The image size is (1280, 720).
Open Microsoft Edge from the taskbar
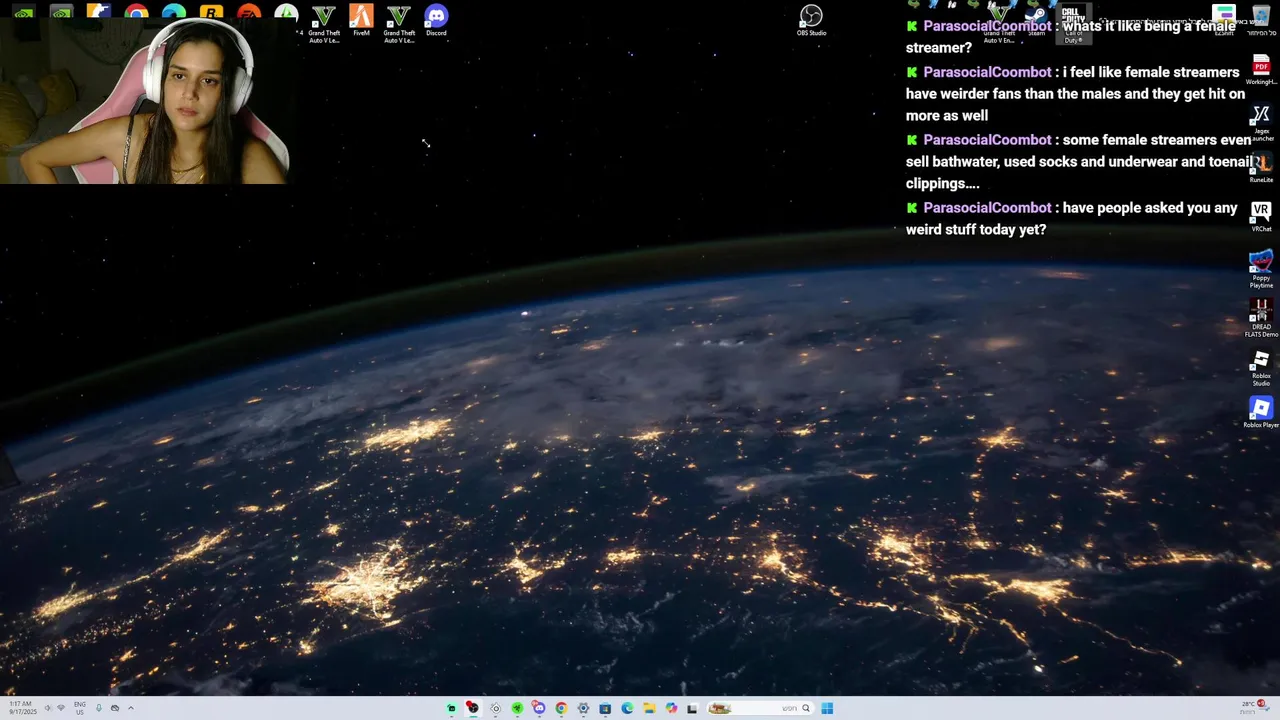tap(627, 708)
